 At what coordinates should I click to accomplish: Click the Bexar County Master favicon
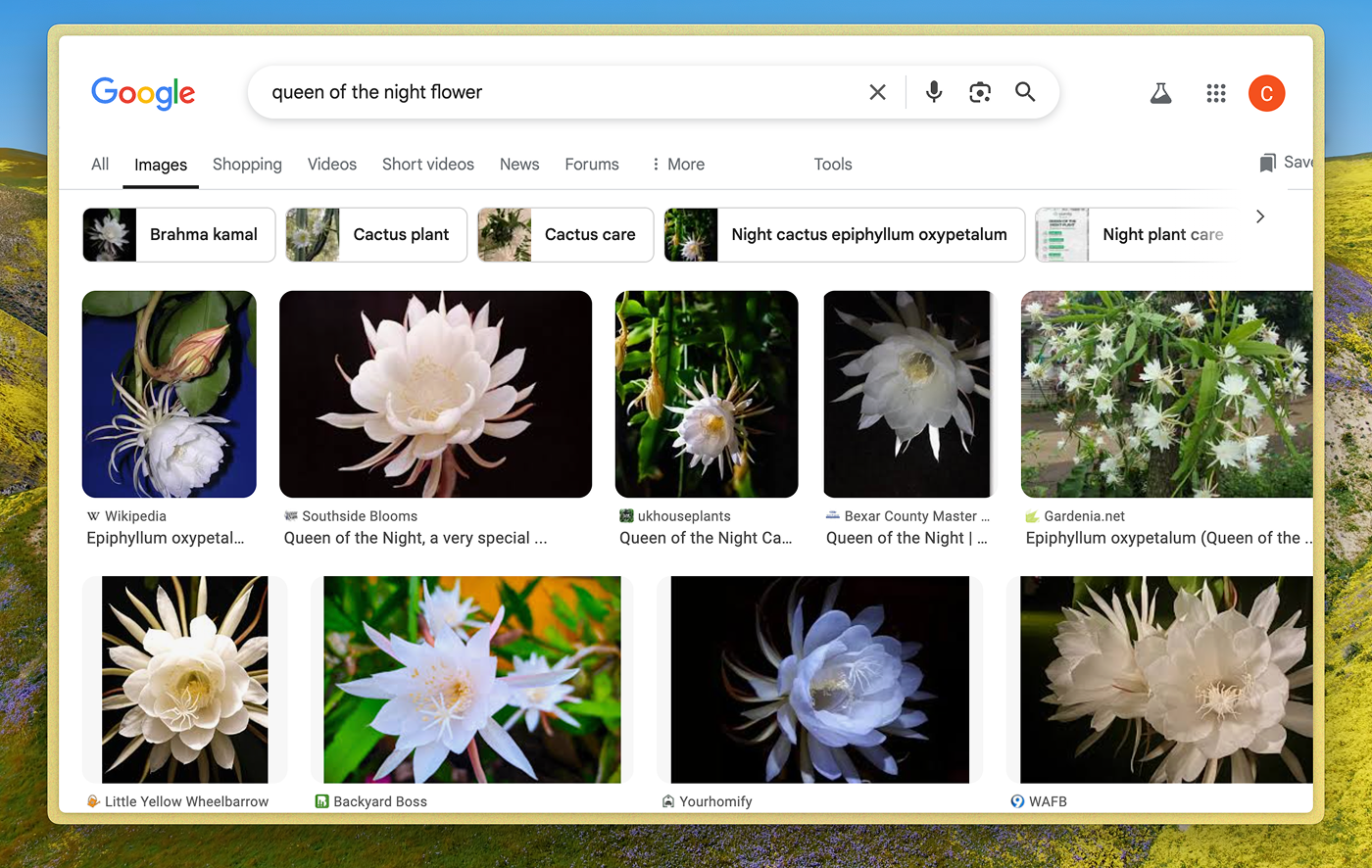tap(833, 516)
